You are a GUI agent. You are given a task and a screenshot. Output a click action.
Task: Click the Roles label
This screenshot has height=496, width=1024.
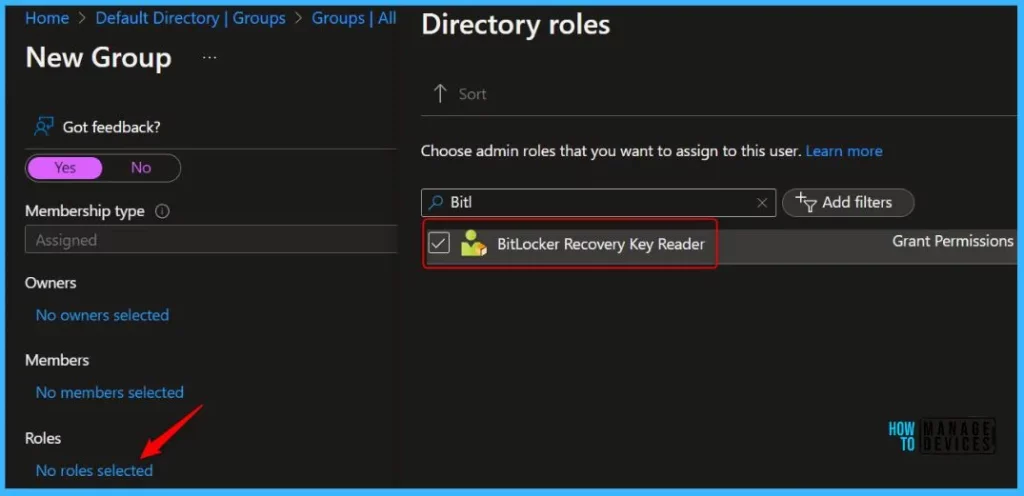pos(42,438)
